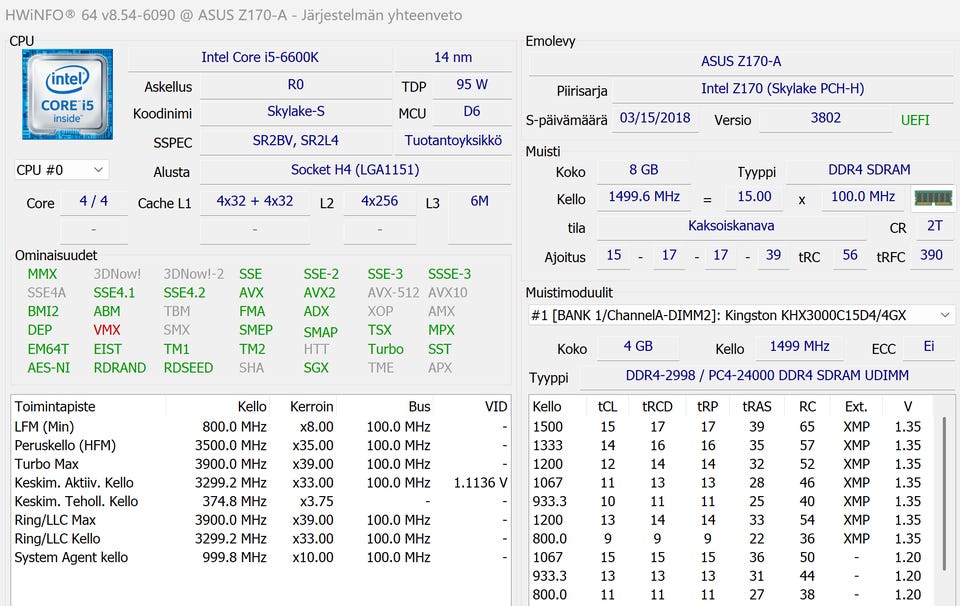This screenshot has width=960, height=606.
Task: Click the SGX feature flag
Action: [x=316, y=368]
